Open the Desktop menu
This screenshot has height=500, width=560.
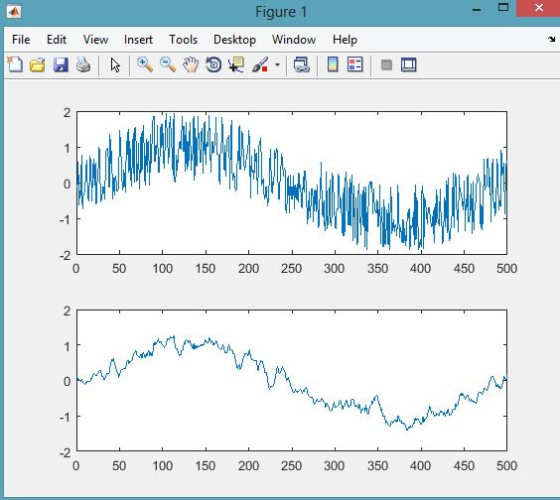235,39
